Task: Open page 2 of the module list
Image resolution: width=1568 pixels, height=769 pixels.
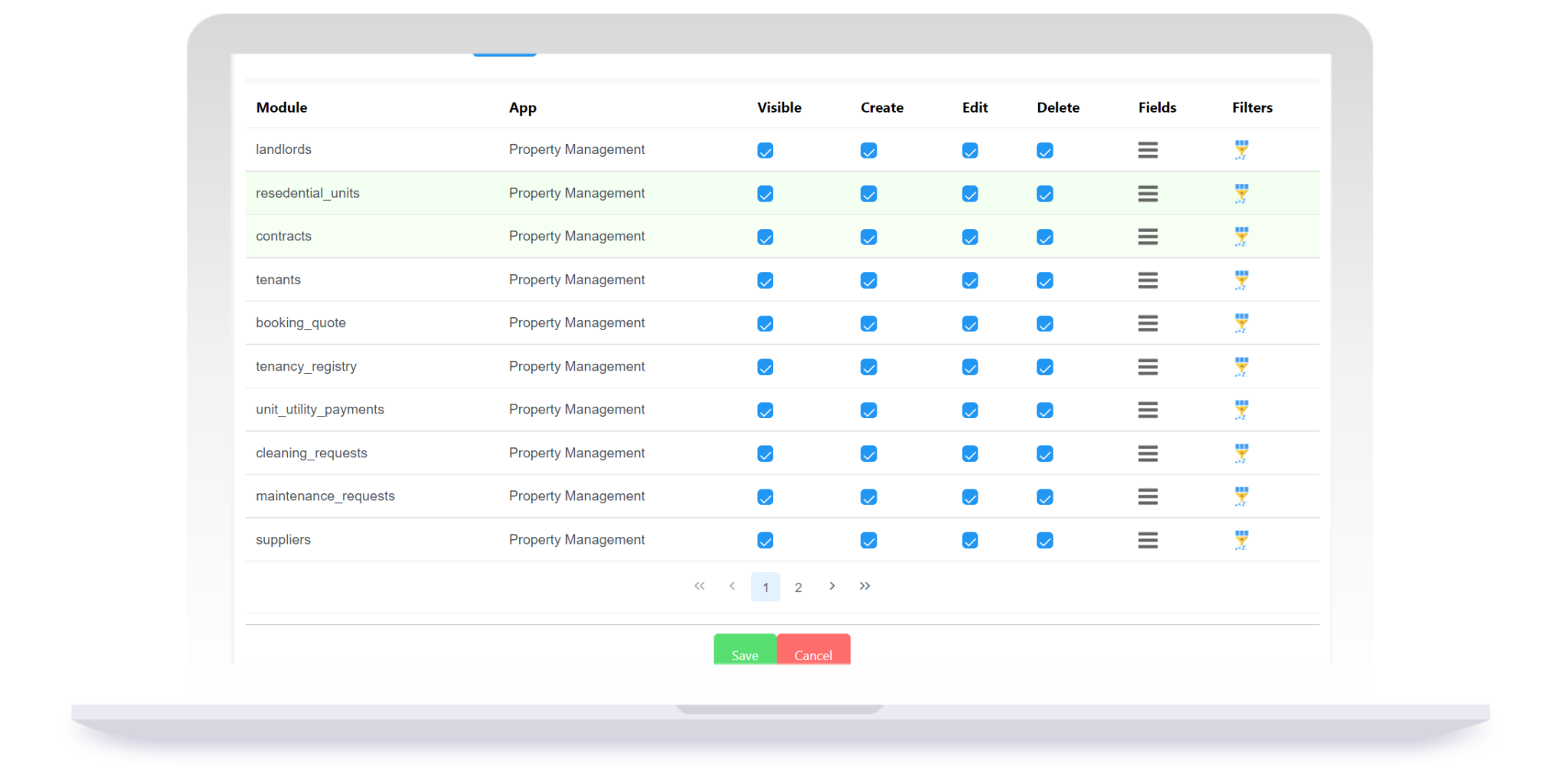Action: click(799, 586)
